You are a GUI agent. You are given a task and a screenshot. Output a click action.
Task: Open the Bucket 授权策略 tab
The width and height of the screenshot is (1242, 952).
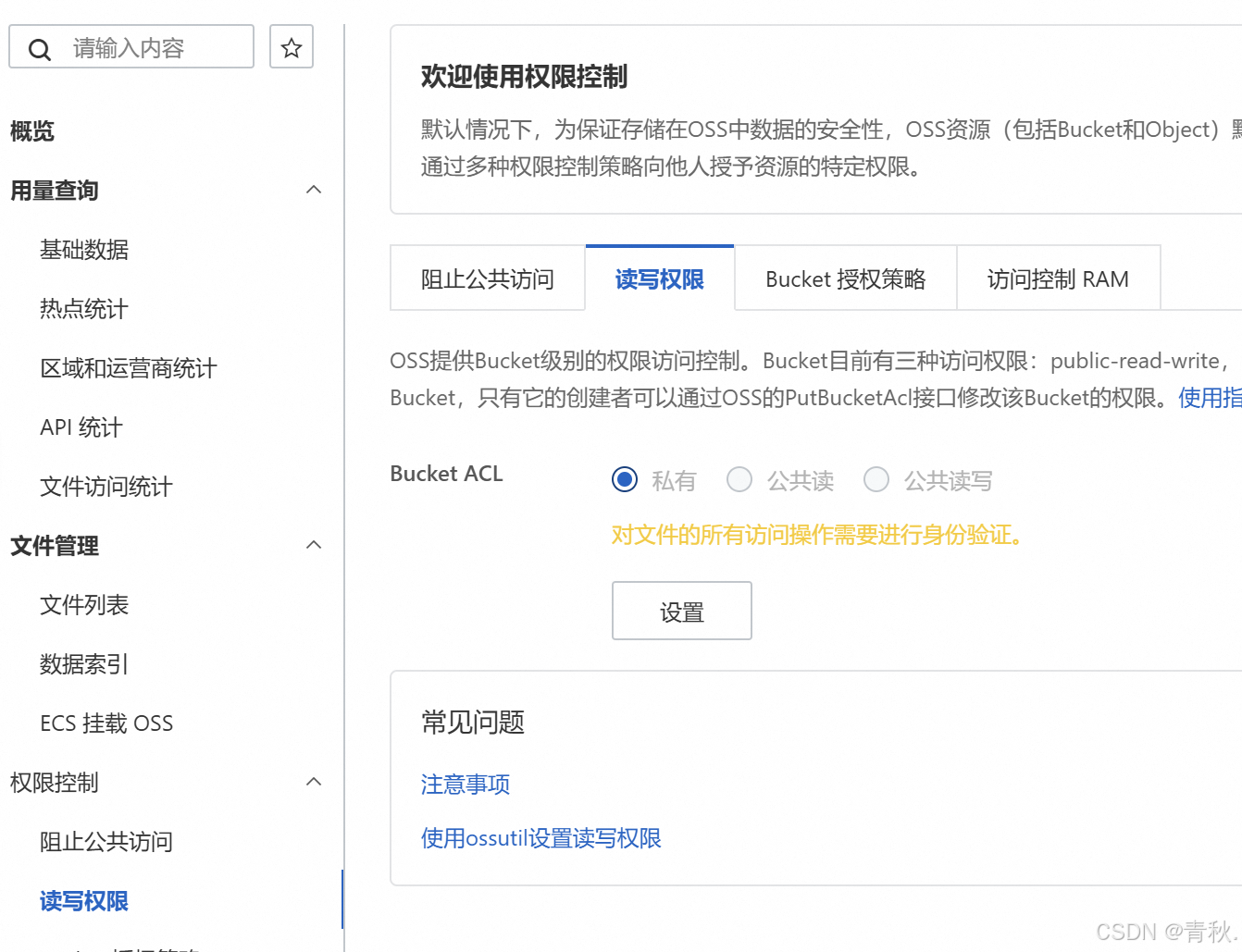click(845, 278)
